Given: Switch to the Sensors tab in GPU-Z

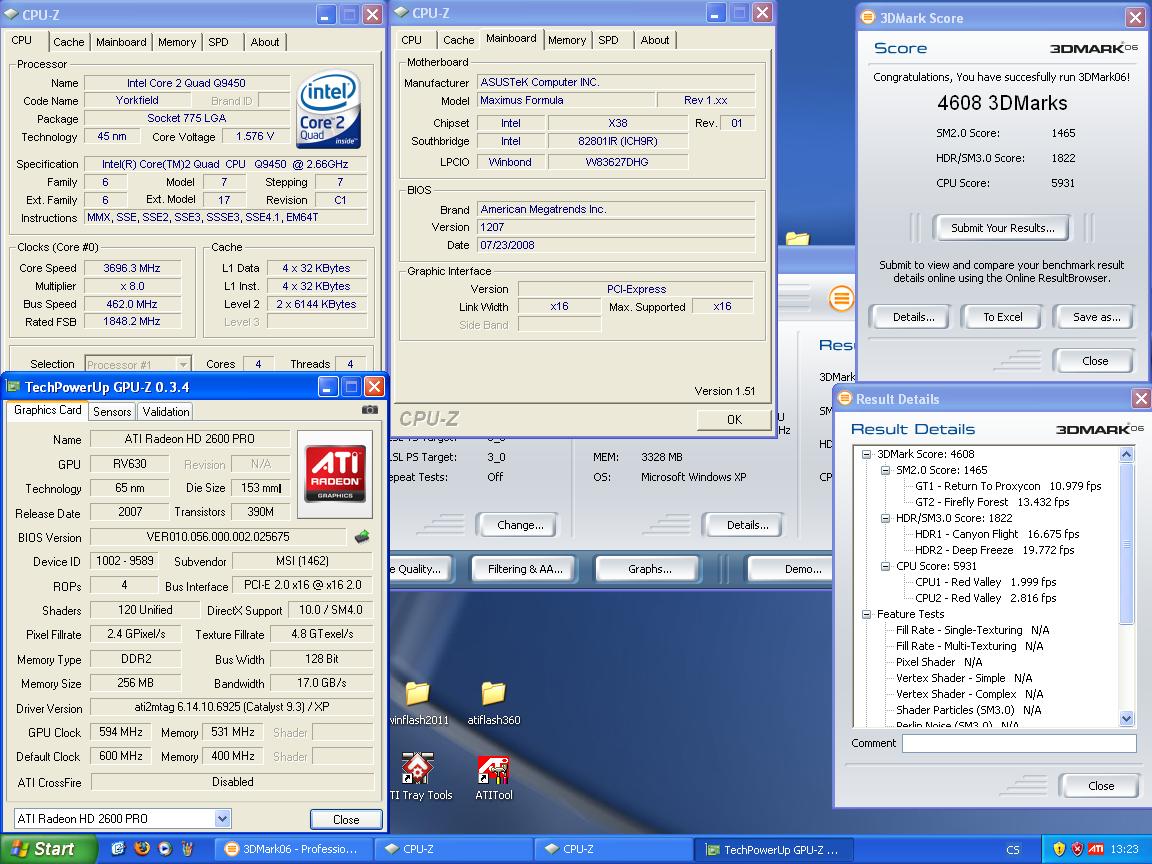Looking at the screenshot, I should point(112,411).
